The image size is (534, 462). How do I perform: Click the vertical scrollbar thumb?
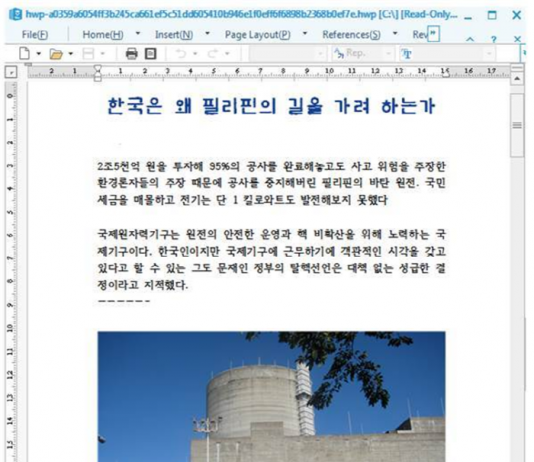(517, 125)
